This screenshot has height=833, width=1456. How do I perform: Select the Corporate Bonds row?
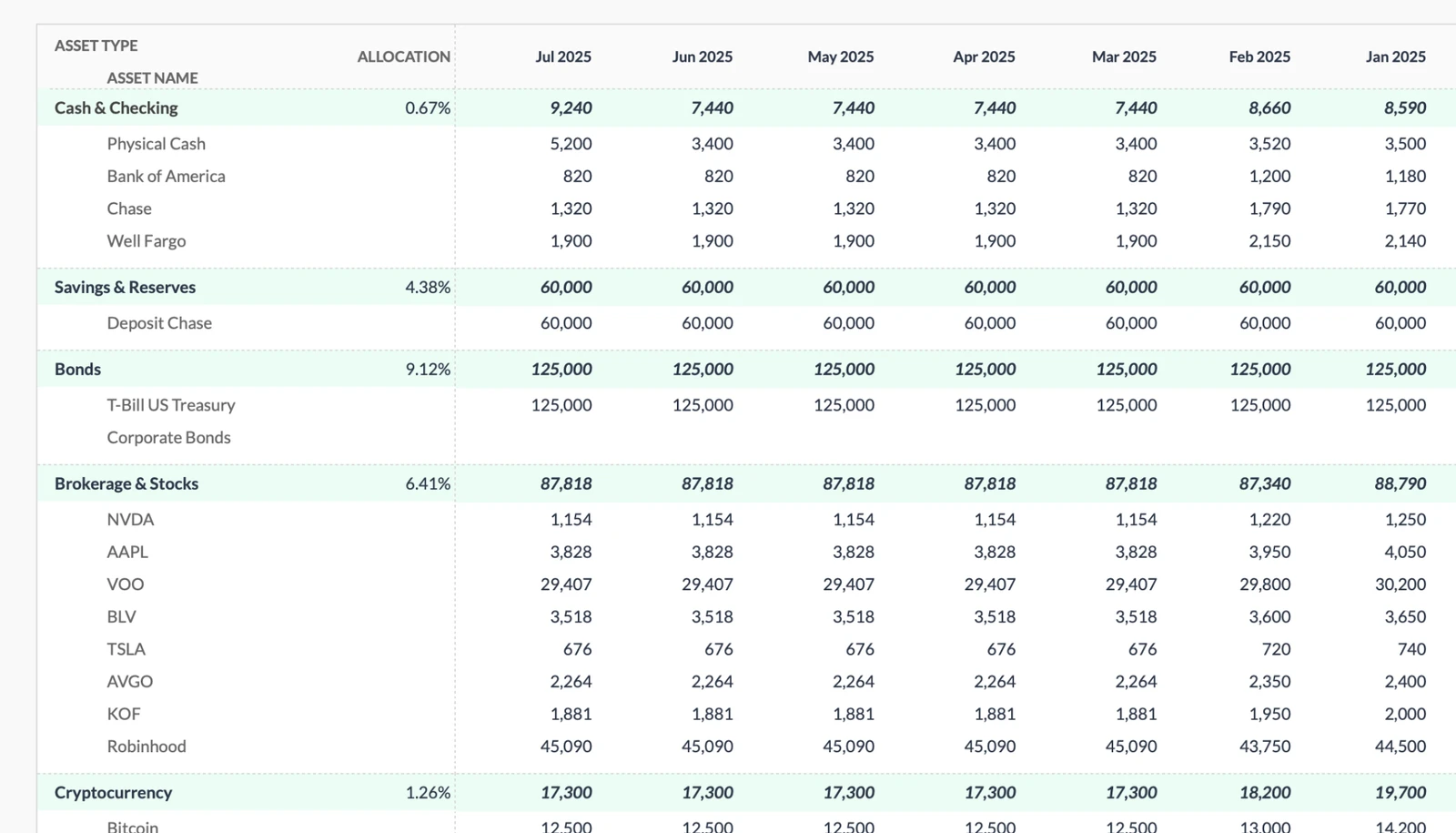168,437
